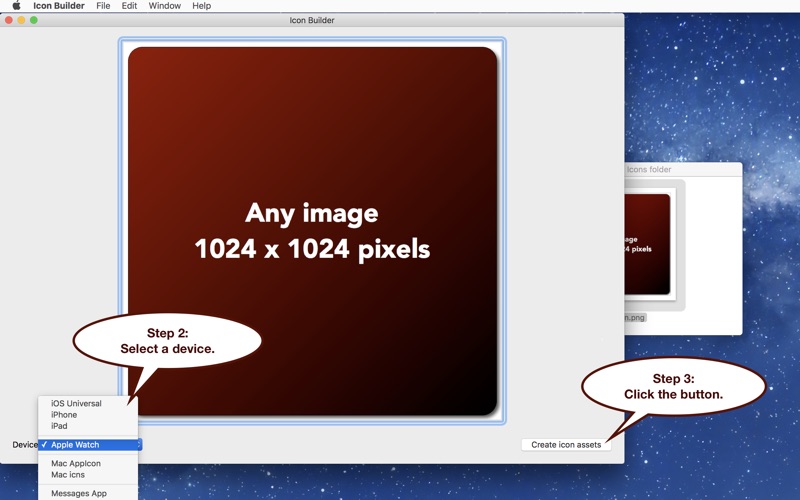Open the Window menu
This screenshot has width=800, height=500.
(164, 6)
